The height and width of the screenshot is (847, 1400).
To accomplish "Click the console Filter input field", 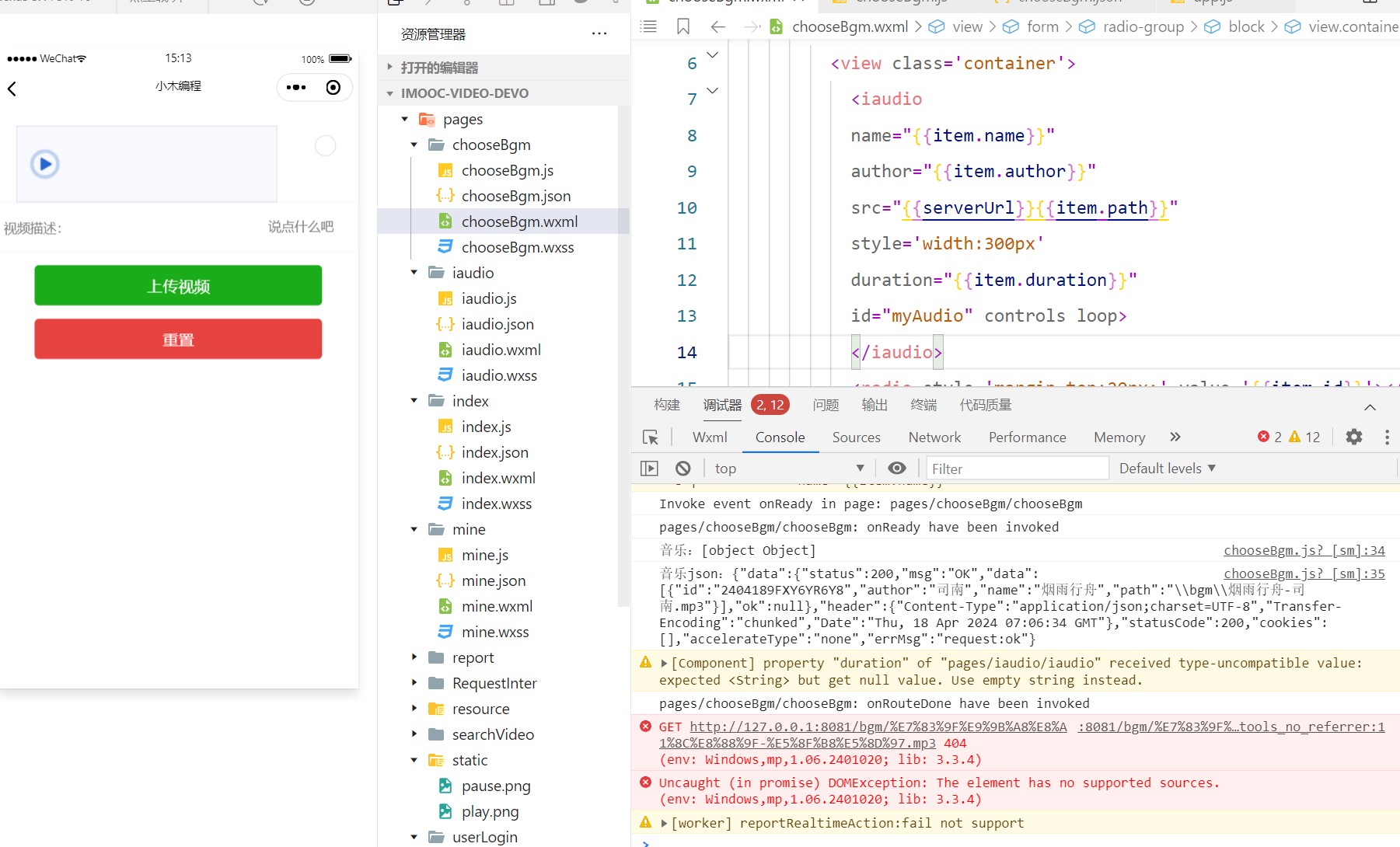I will [x=1017, y=469].
